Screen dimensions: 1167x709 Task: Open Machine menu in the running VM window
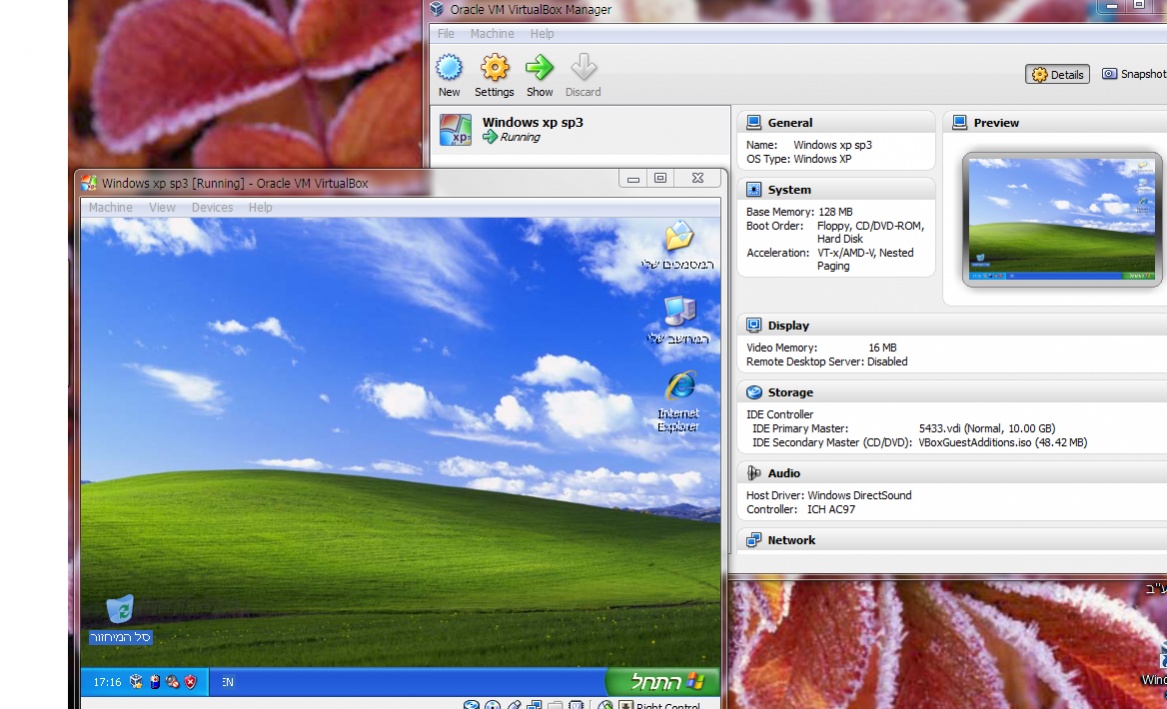pos(110,208)
